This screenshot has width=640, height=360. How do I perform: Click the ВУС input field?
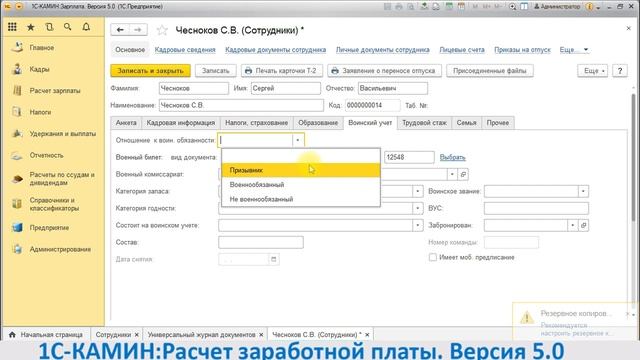click(536, 208)
